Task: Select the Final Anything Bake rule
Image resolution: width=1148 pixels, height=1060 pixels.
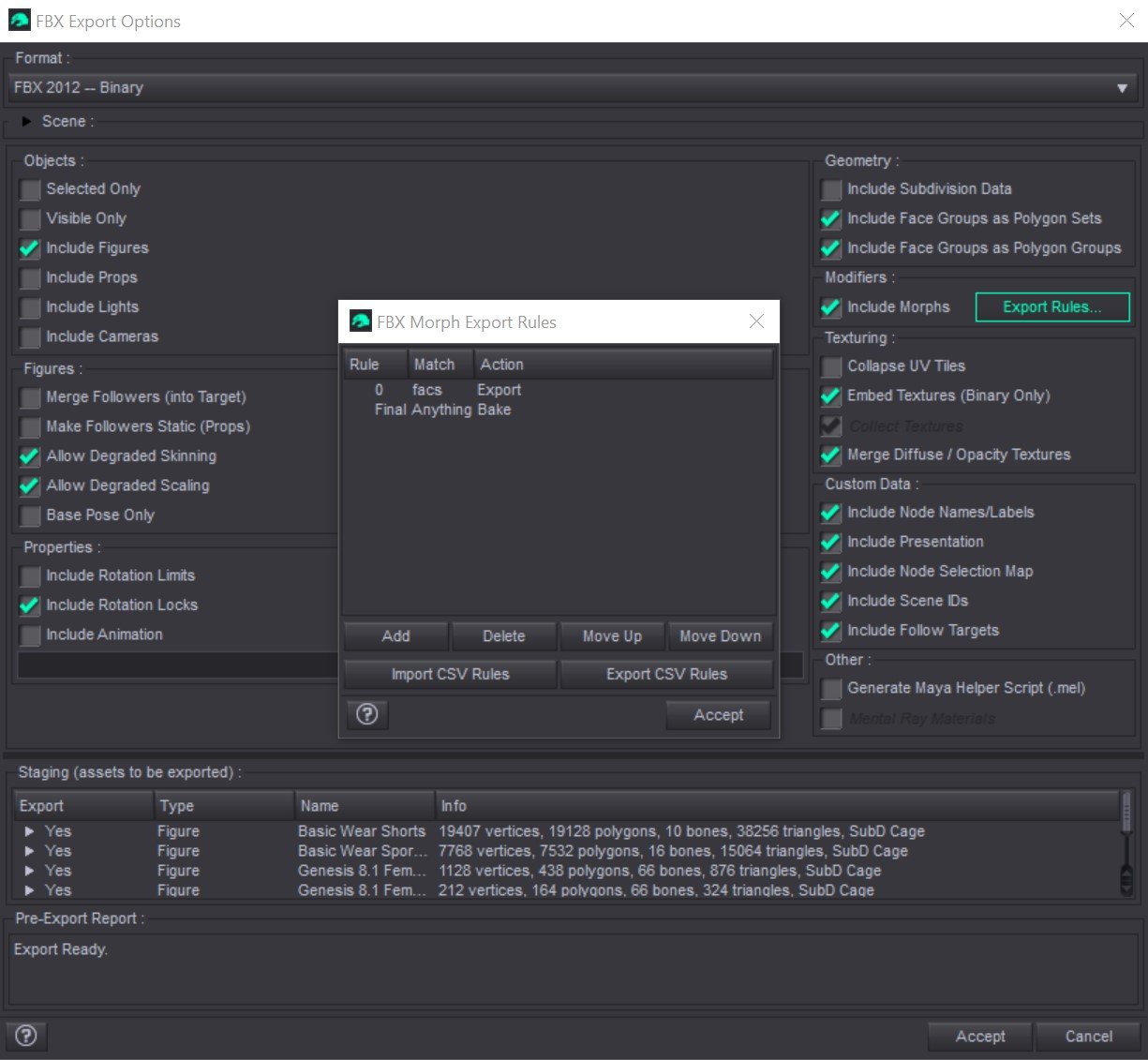Action: click(x=559, y=410)
